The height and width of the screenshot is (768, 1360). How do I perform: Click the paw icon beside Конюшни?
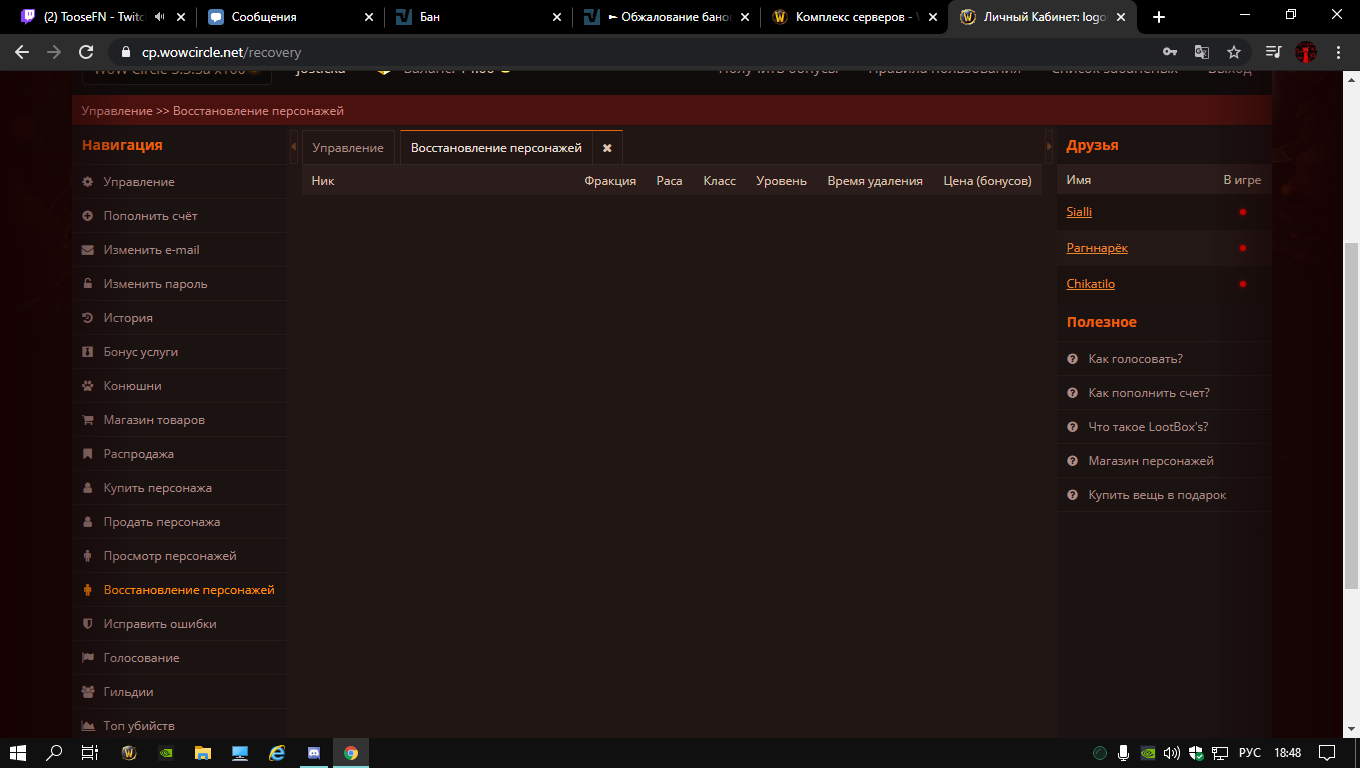point(88,386)
